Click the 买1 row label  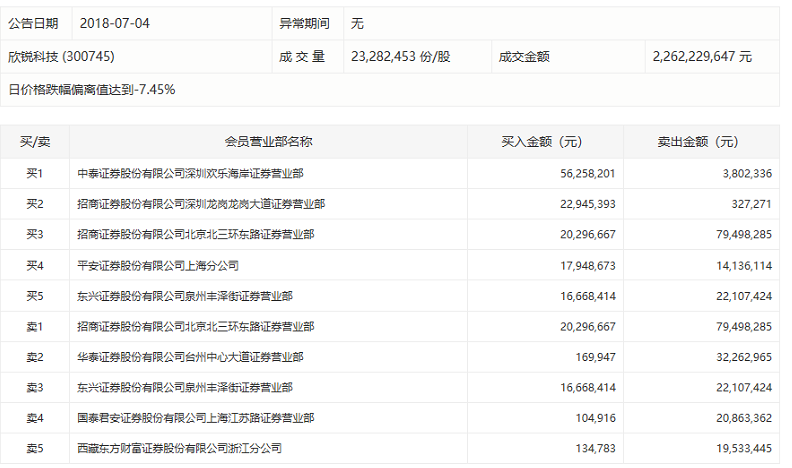click(x=35, y=173)
